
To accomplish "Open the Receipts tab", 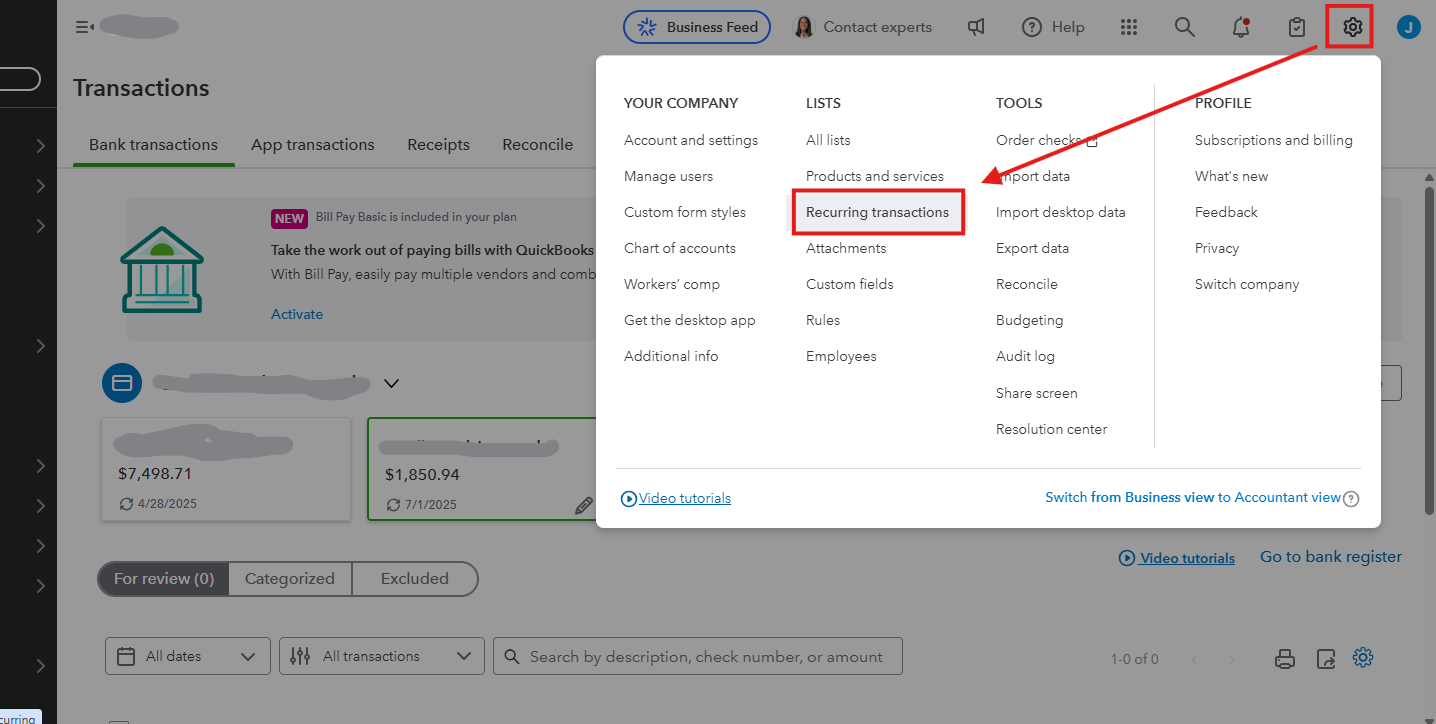I will (x=438, y=145).
